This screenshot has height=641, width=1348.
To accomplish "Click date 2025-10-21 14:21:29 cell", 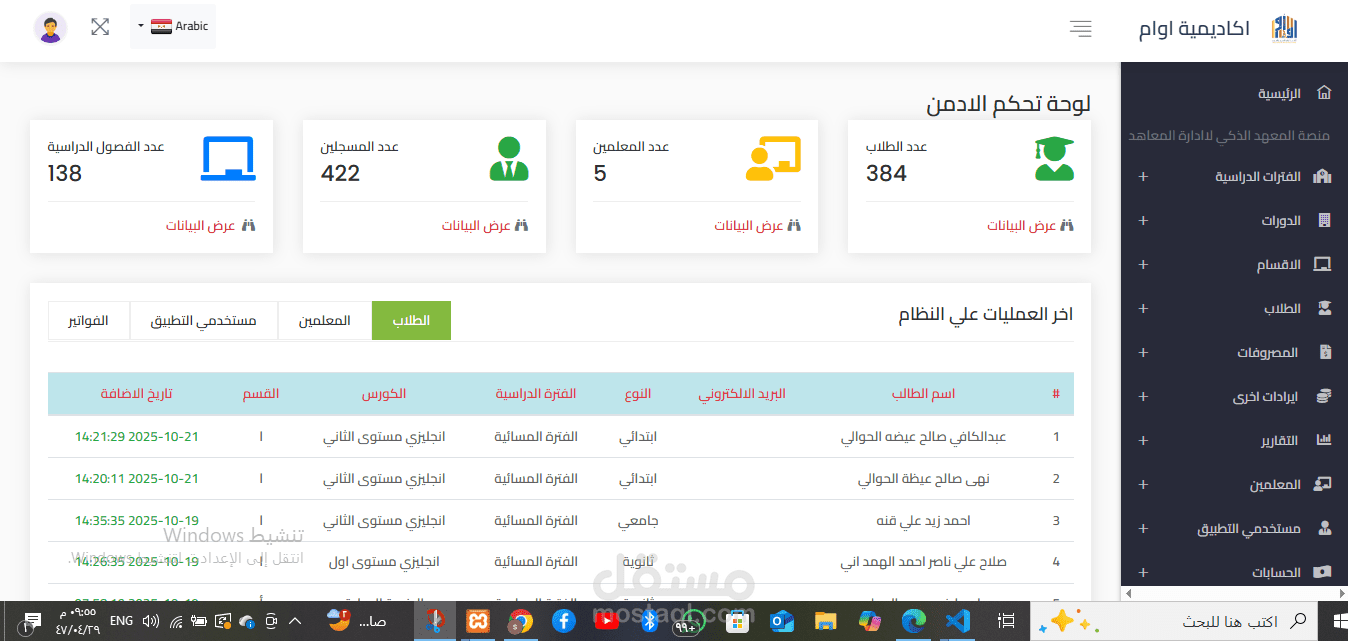I will click(137, 437).
